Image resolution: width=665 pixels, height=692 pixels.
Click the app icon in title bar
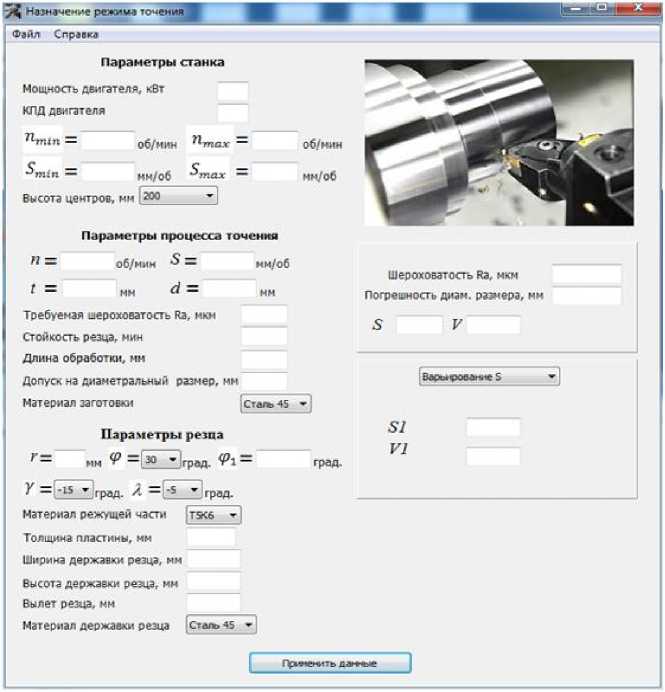click(x=14, y=11)
